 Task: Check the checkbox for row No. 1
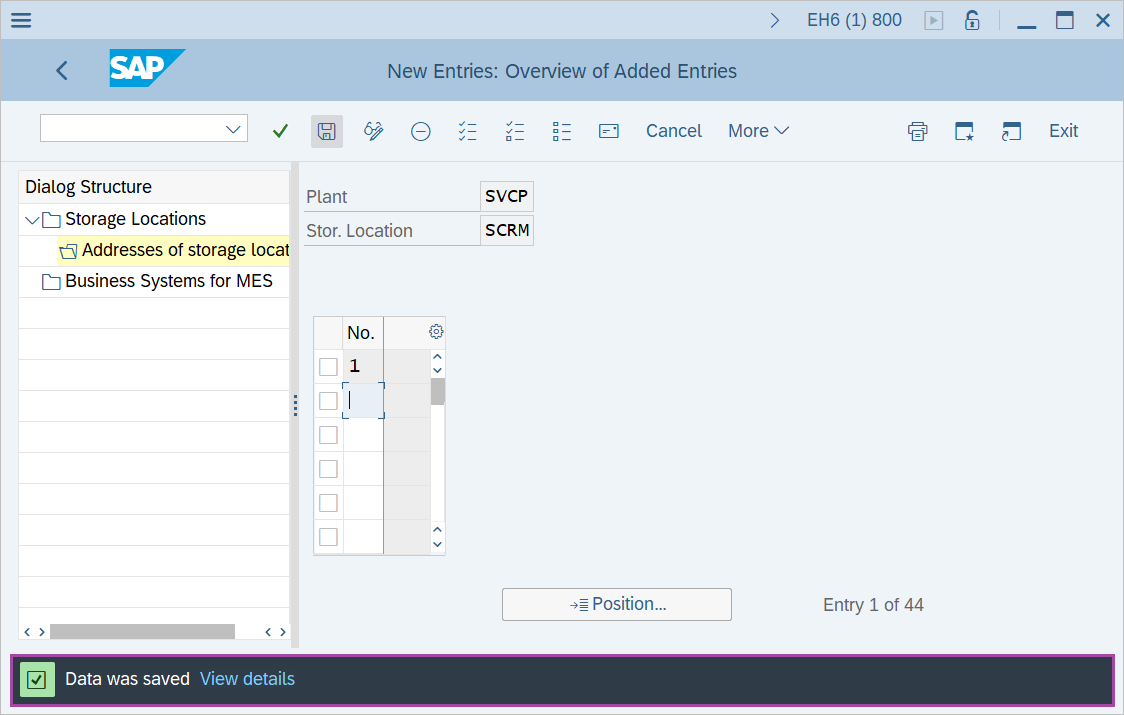328,367
